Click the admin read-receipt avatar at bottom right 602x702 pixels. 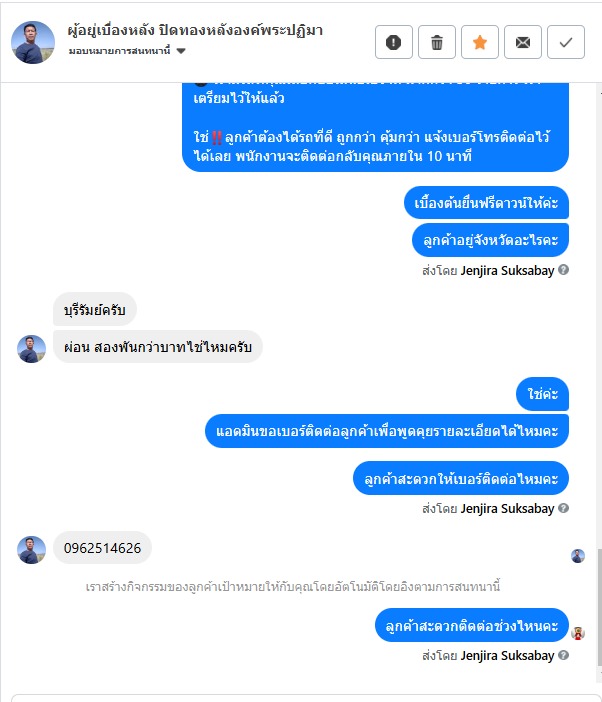coord(578,633)
